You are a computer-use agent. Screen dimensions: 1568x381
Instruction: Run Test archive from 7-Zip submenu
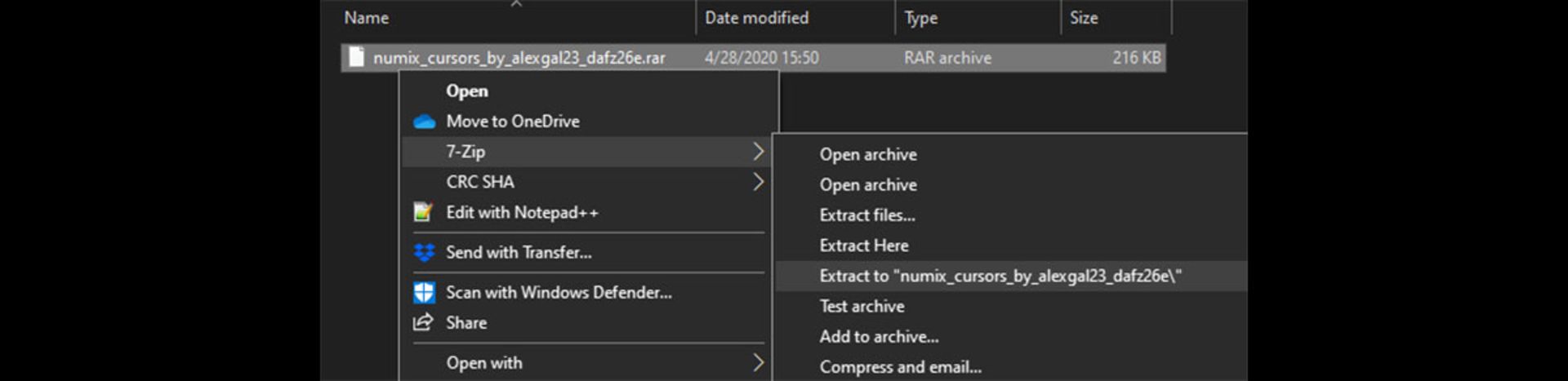(862, 307)
